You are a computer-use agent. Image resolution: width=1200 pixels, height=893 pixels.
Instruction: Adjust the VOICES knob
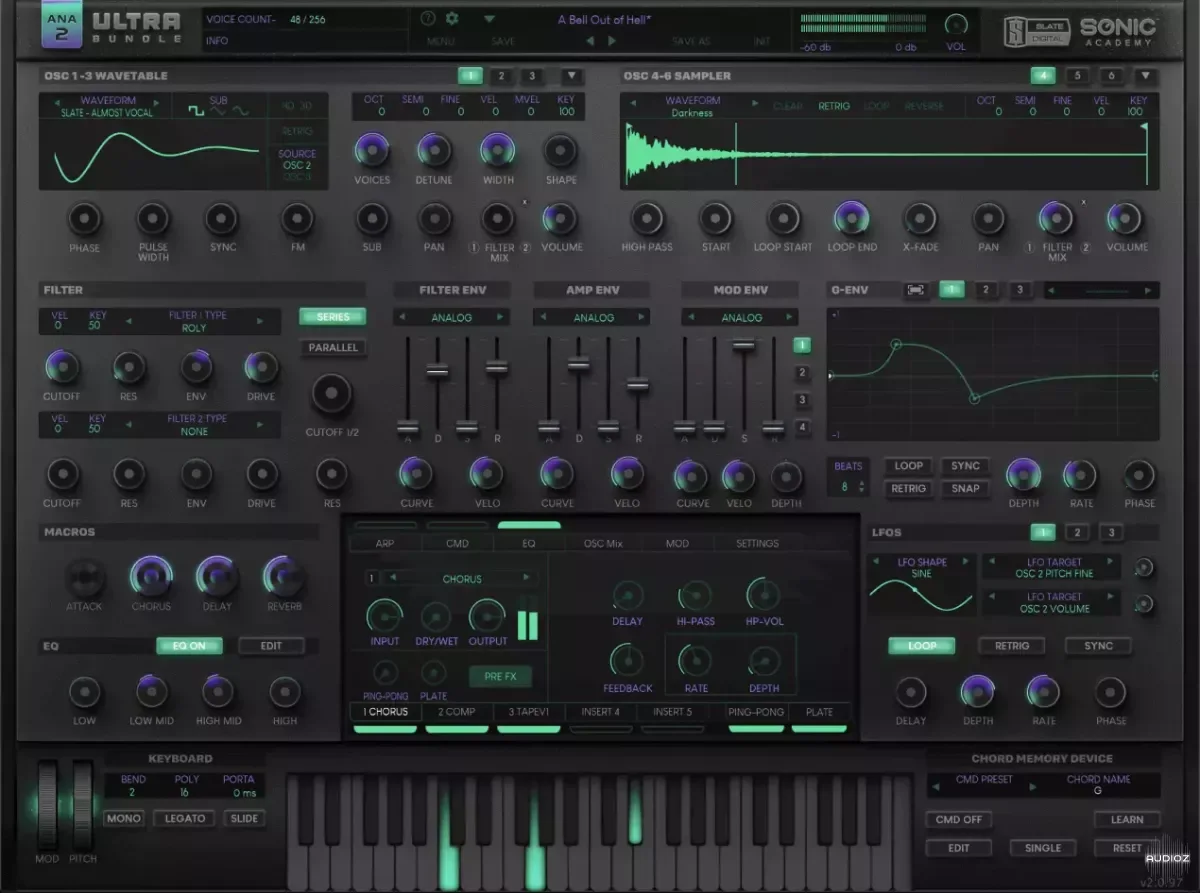[x=372, y=151]
